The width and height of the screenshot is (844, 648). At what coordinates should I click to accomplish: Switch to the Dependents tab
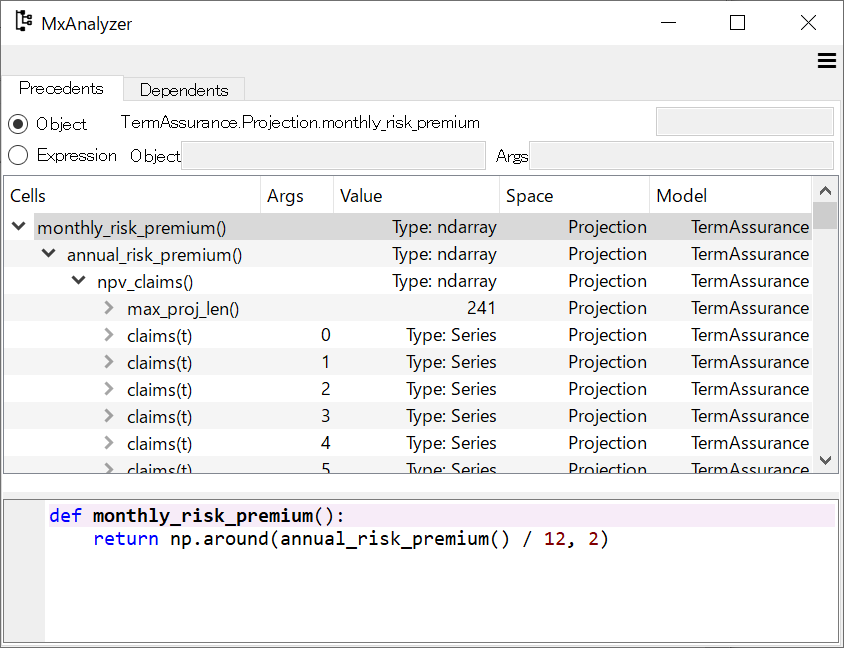pos(183,88)
